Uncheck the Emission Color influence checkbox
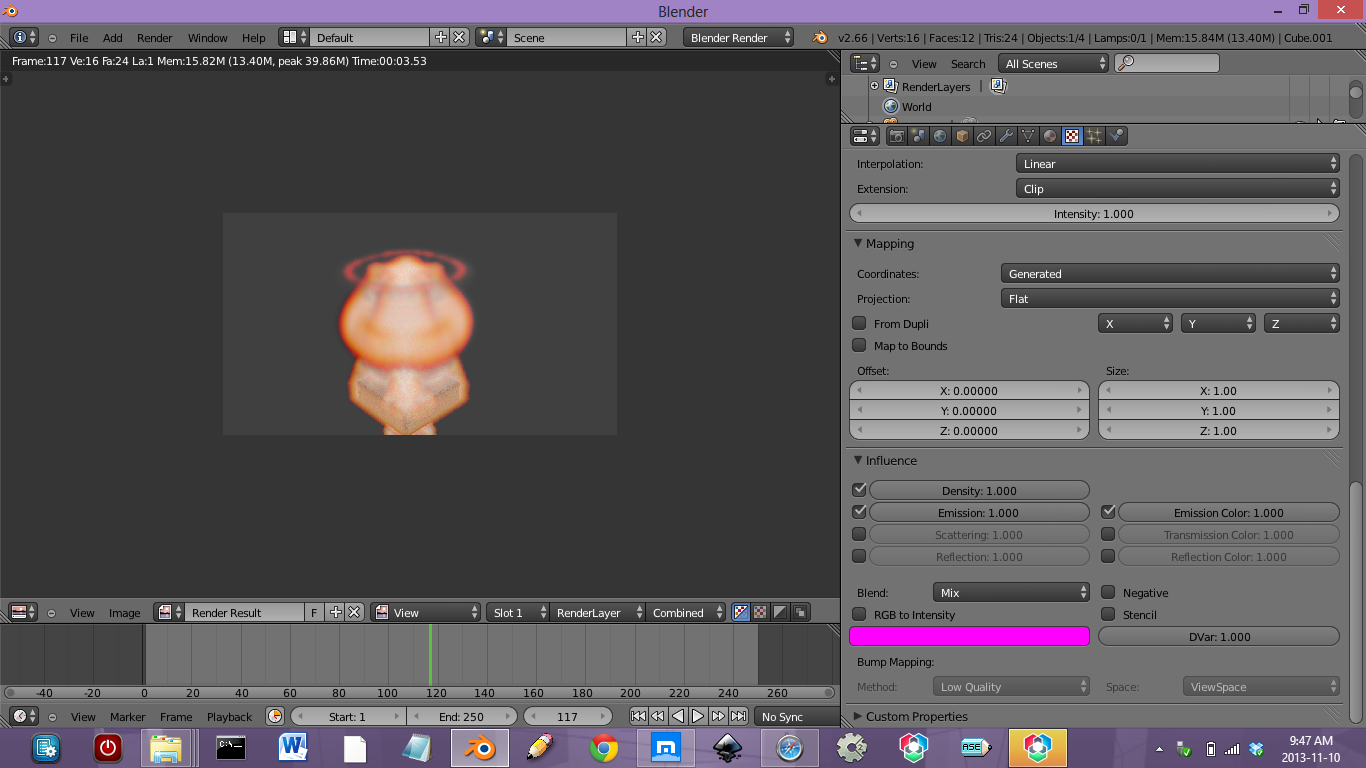Screen dimensions: 1366x768 click(x=1108, y=512)
